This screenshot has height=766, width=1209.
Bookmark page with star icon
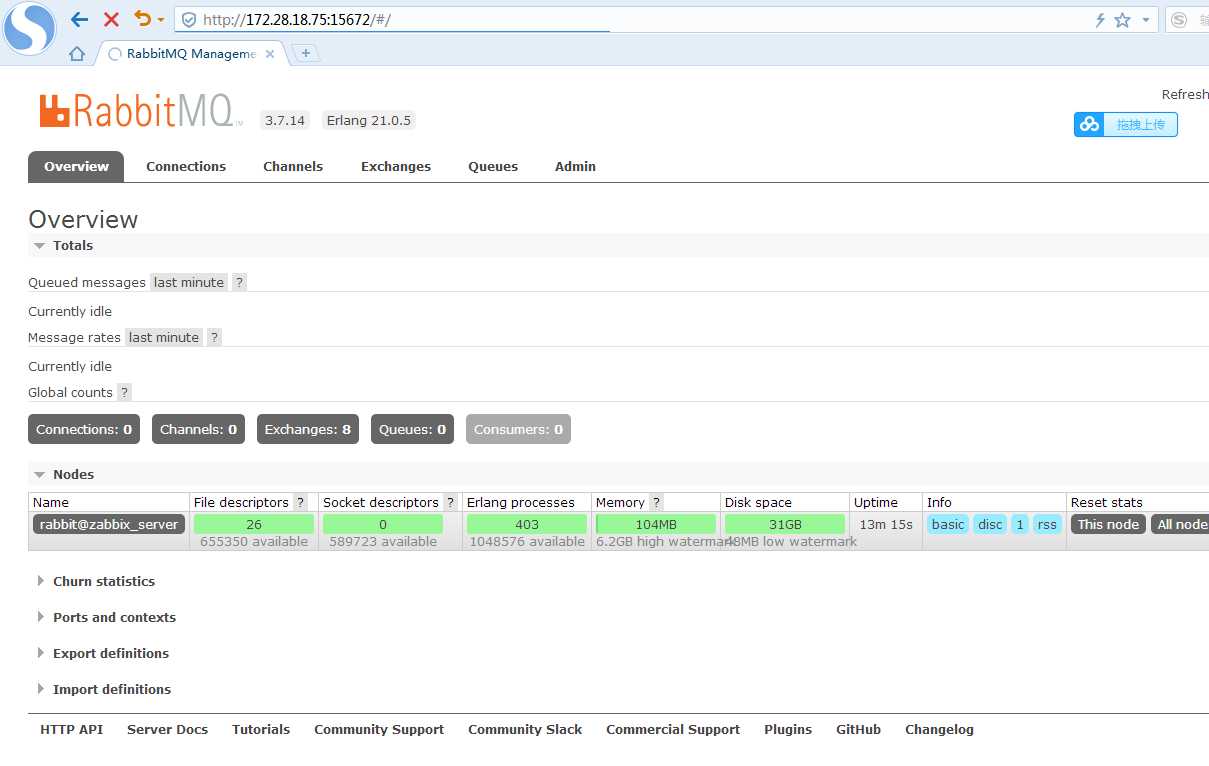point(1123,20)
